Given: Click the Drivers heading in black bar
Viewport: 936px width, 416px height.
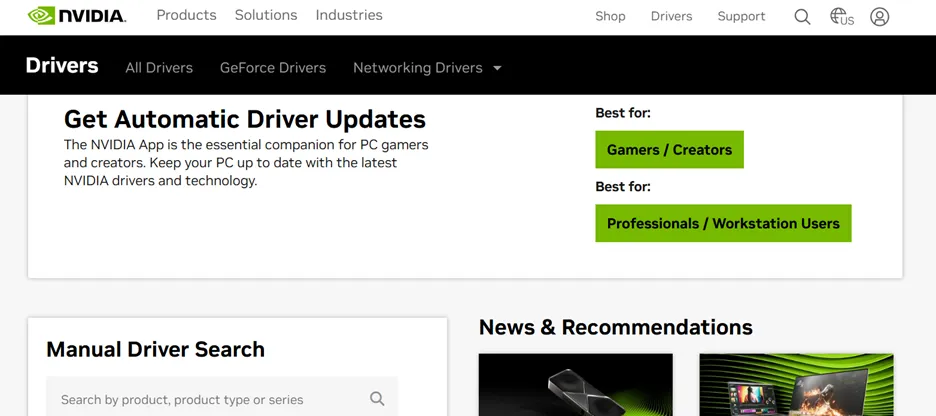Looking at the screenshot, I should (61, 66).
